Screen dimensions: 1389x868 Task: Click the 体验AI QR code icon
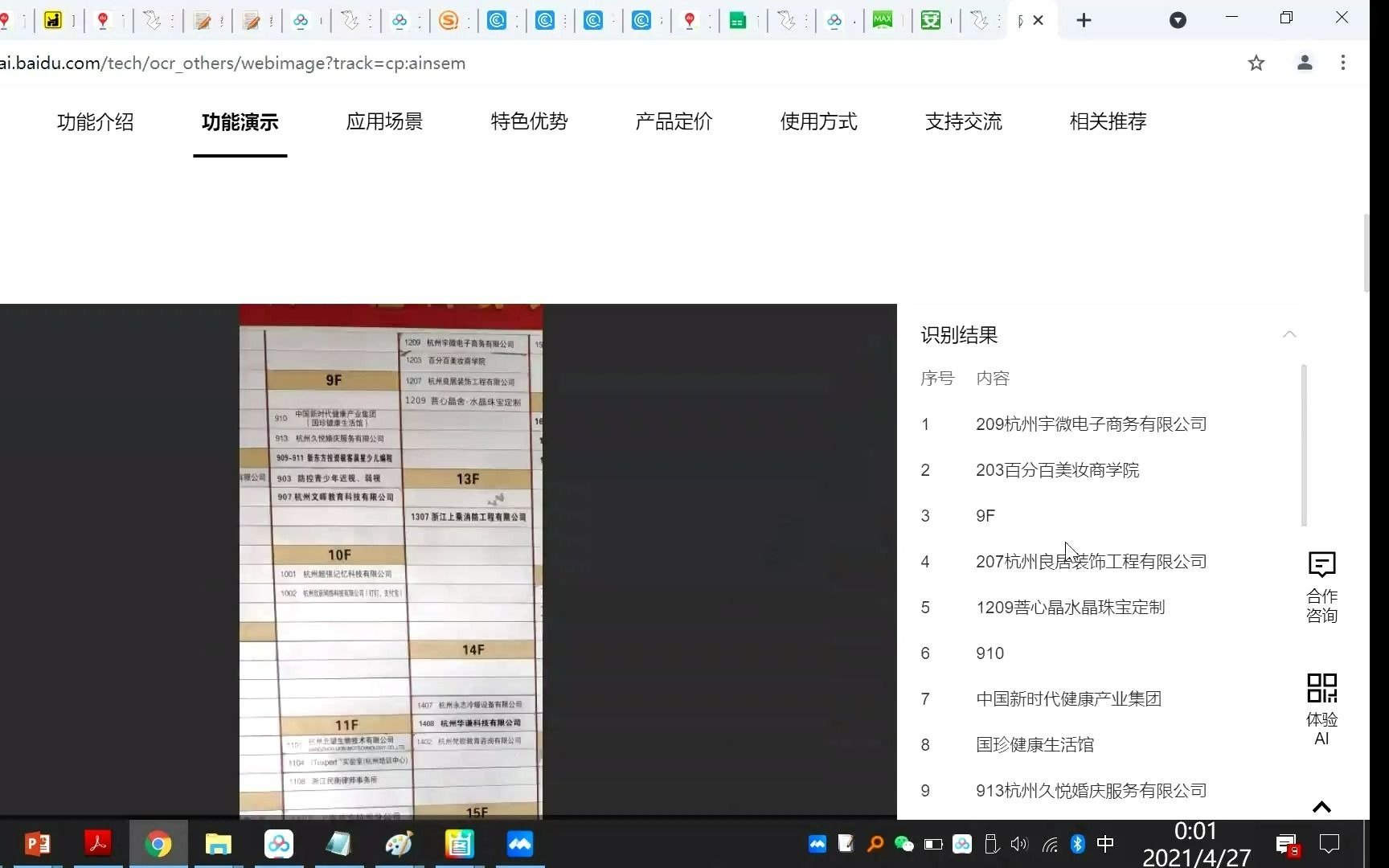(x=1321, y=688)
